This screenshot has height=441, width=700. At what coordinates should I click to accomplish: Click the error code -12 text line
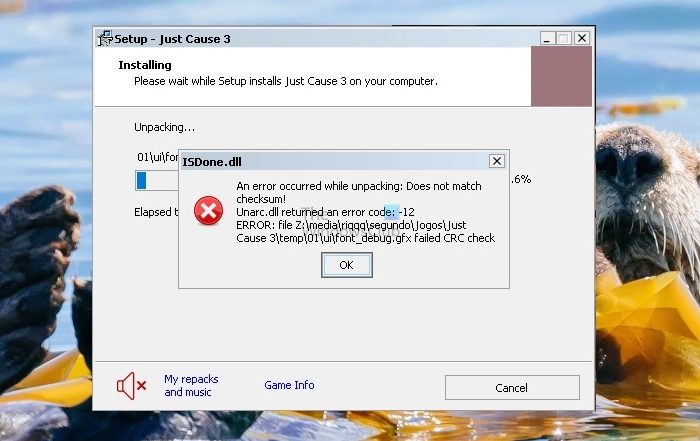pos(325,212)
